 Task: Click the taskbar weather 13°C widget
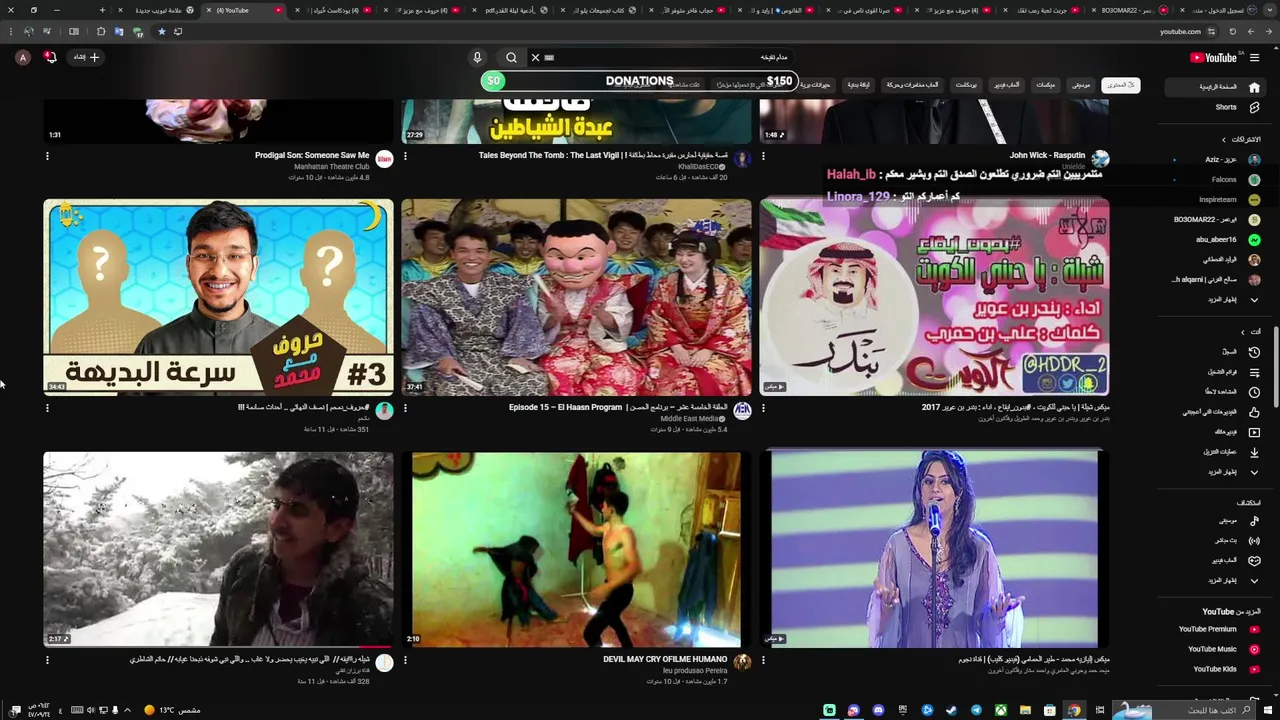click(172, 710)
